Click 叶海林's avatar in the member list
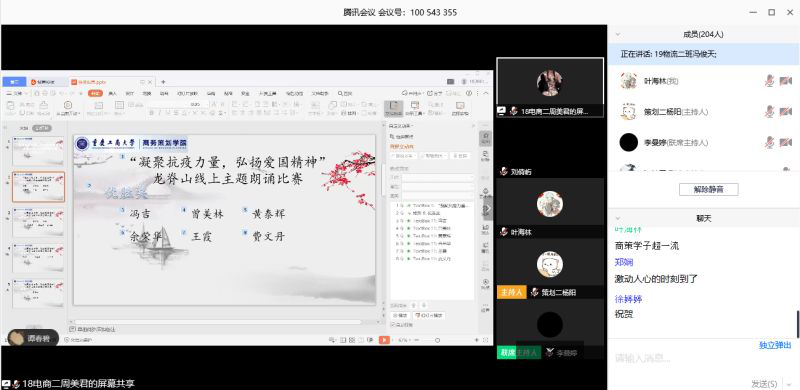The width and height of the screenshot is (800, 390). click(629, 81)
